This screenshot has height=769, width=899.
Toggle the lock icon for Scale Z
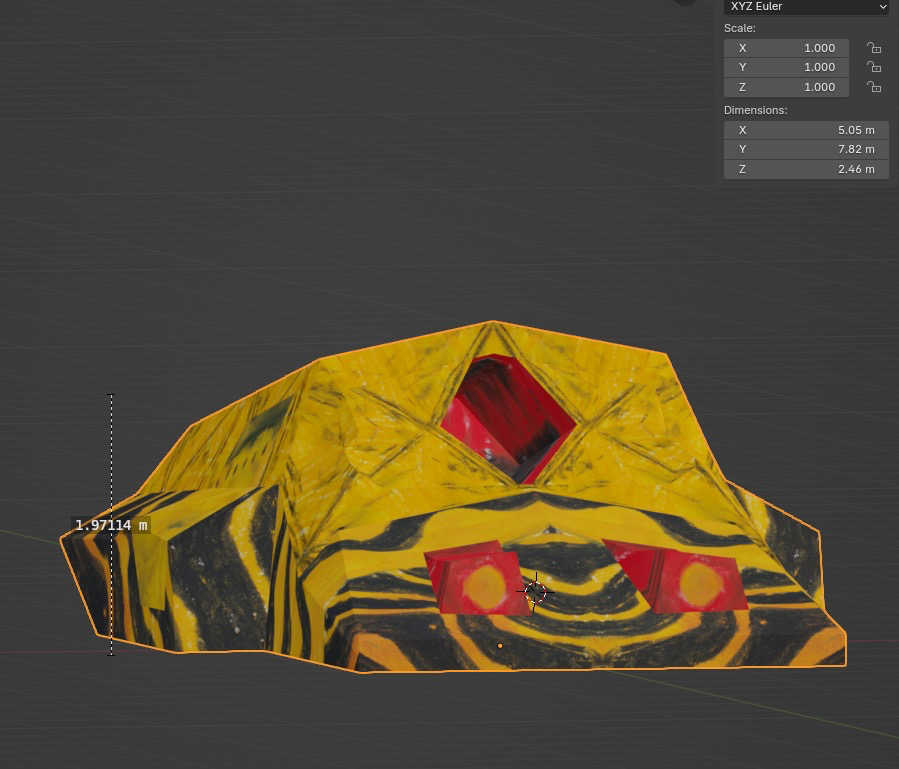(873, 87)
